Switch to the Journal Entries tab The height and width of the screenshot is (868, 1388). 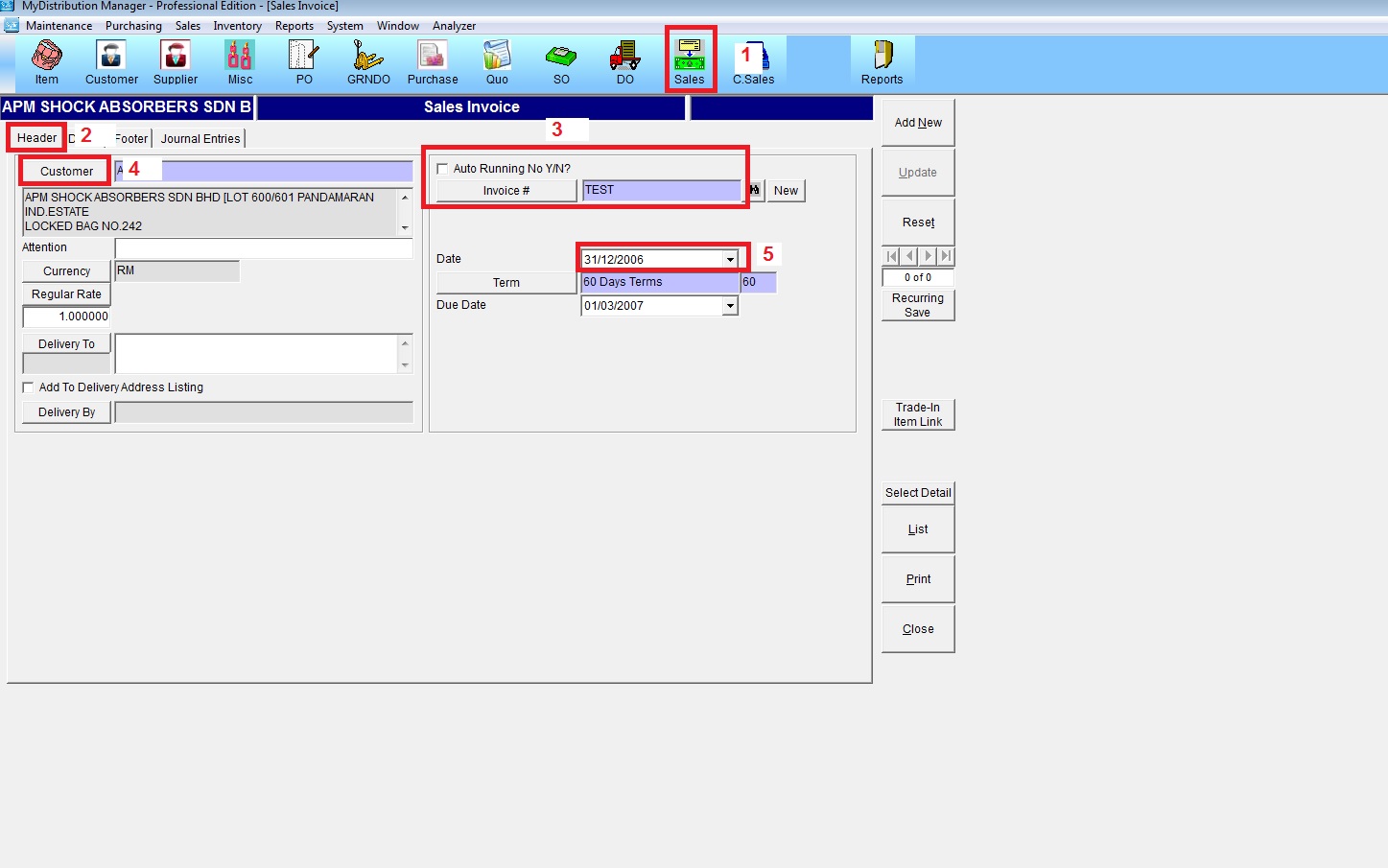coord(200,139)
